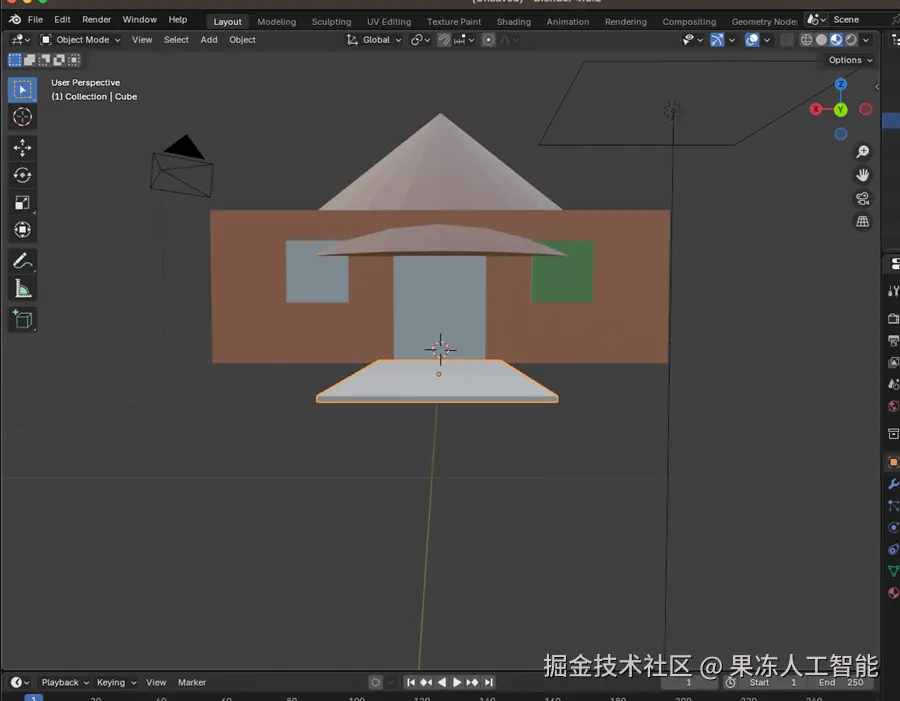
Task: Toggle the camera view icon
Action: 862,199
